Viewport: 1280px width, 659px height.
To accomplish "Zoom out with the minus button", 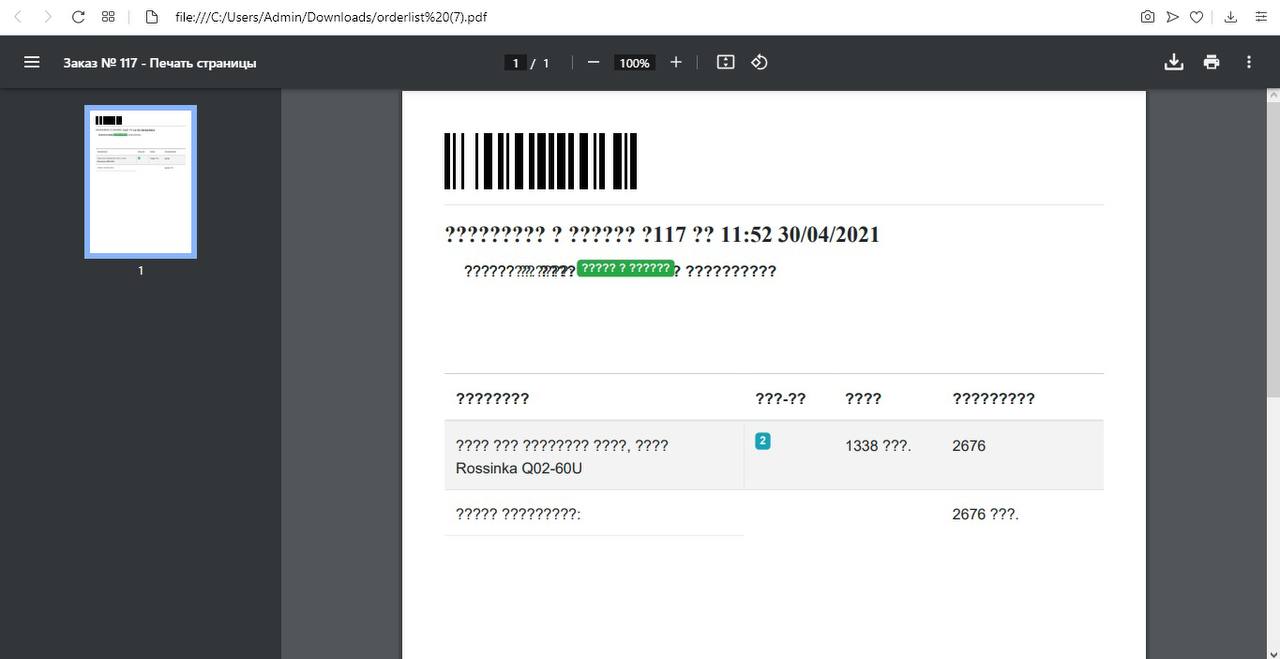I will [x=593, y=62].
